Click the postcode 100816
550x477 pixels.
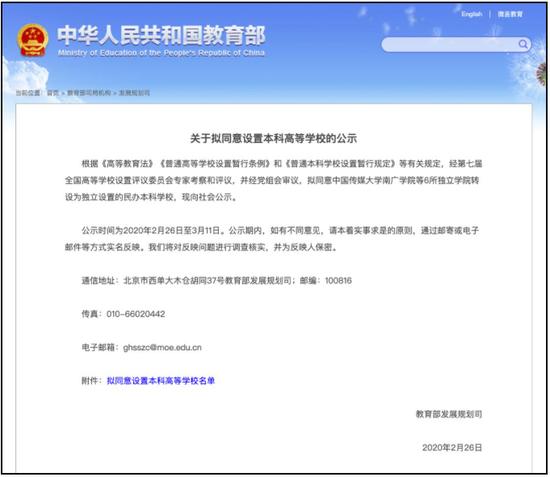(338, 281)
